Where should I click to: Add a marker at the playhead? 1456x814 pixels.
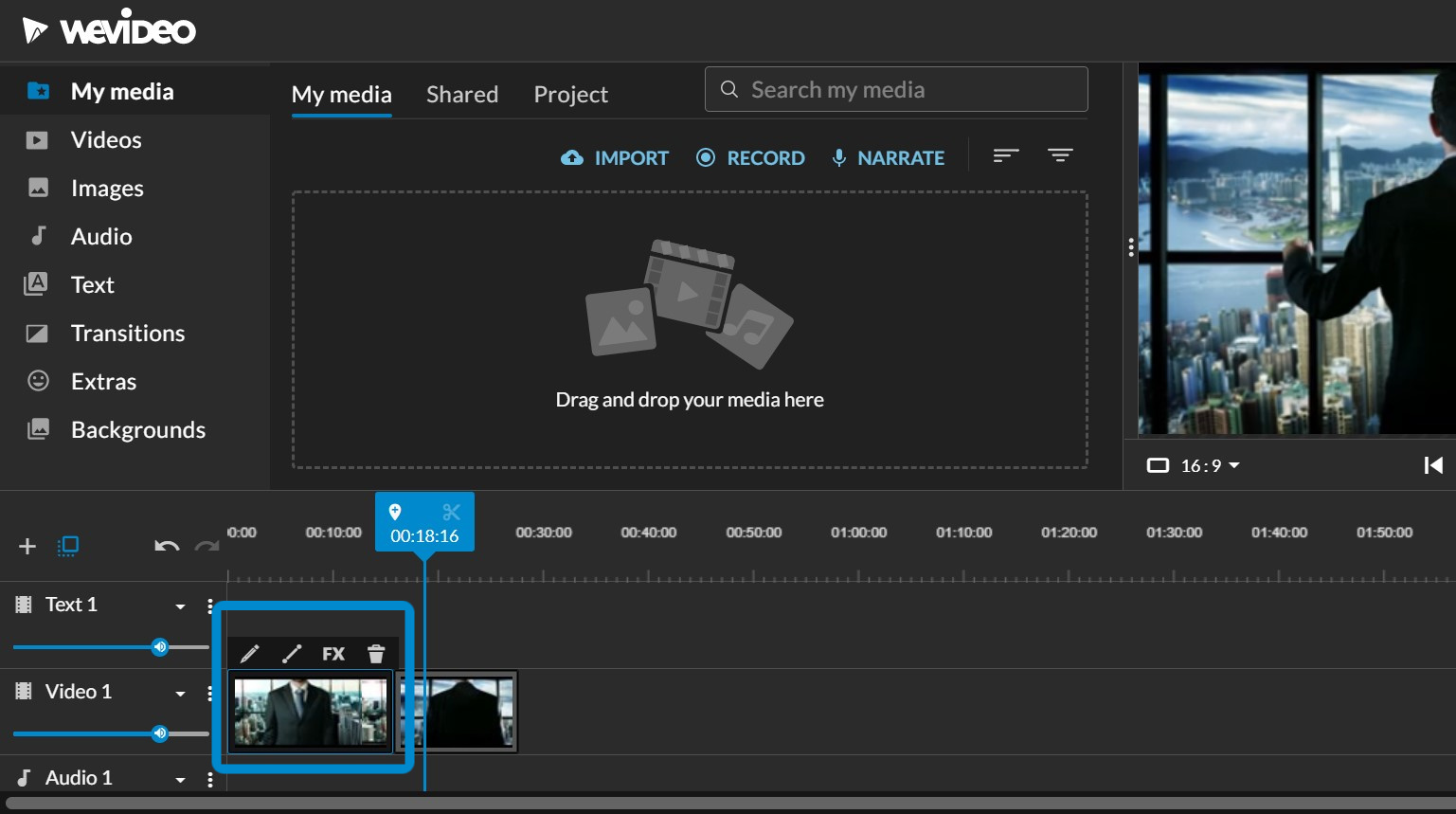coord(395,513)
